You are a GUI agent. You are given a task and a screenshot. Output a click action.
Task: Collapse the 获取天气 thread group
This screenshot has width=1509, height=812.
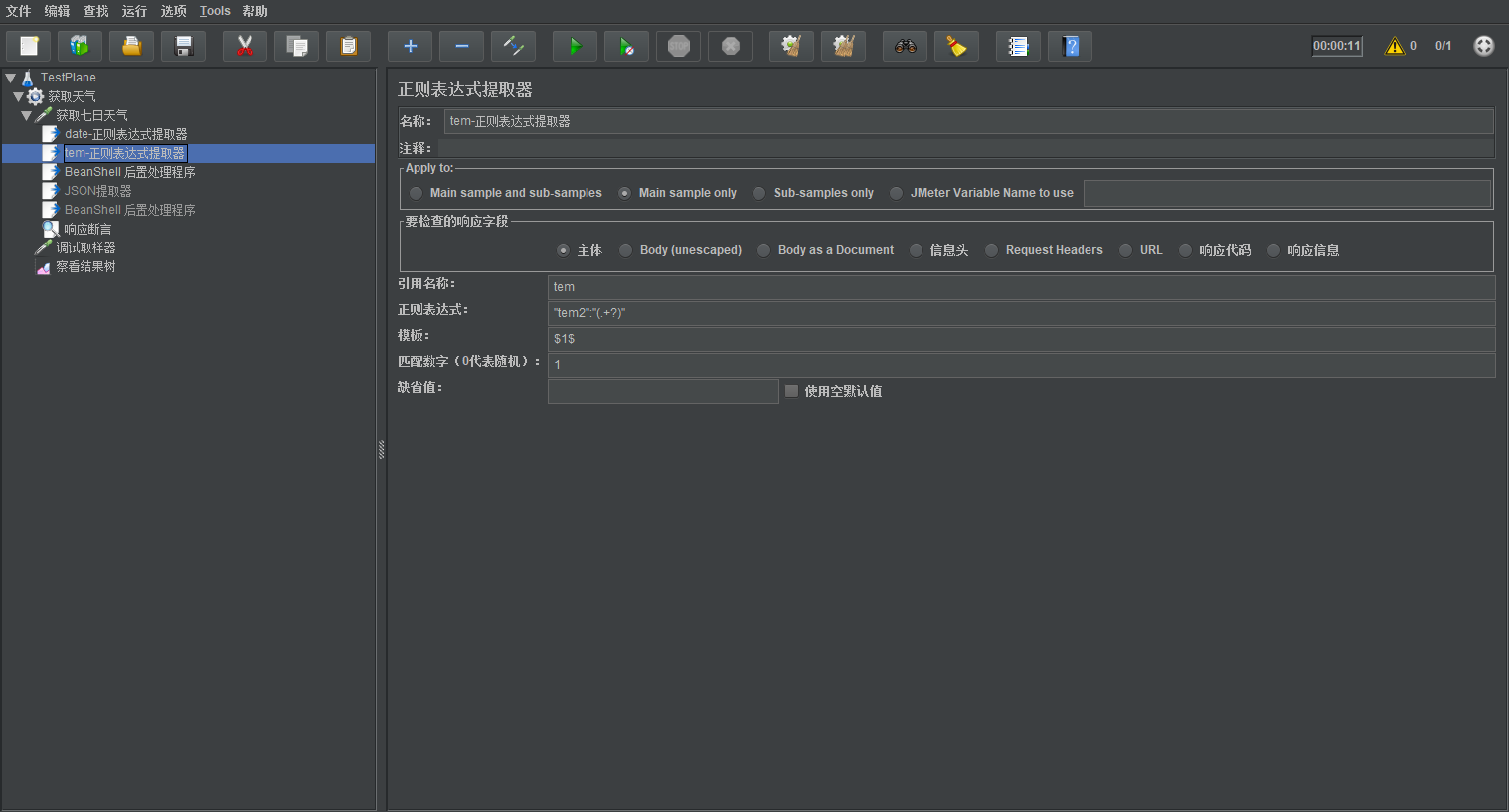(18, 96)
